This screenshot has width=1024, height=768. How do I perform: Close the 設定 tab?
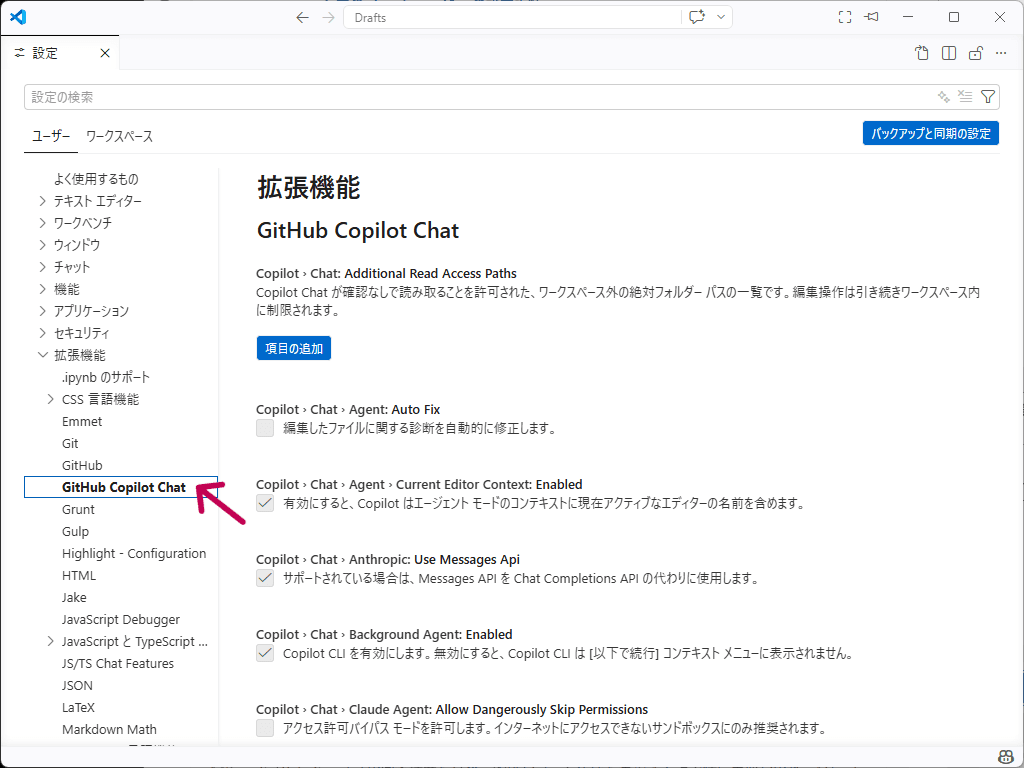tap(104, 53)
